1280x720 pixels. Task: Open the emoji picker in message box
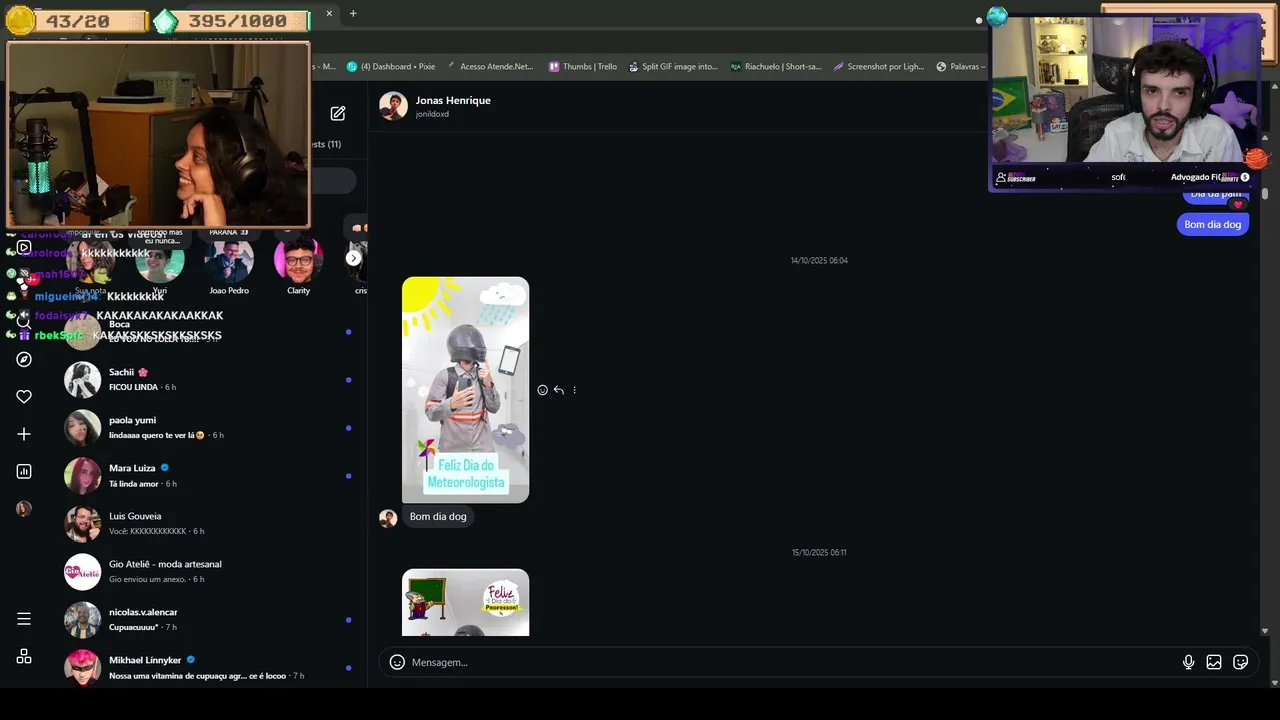397,662
